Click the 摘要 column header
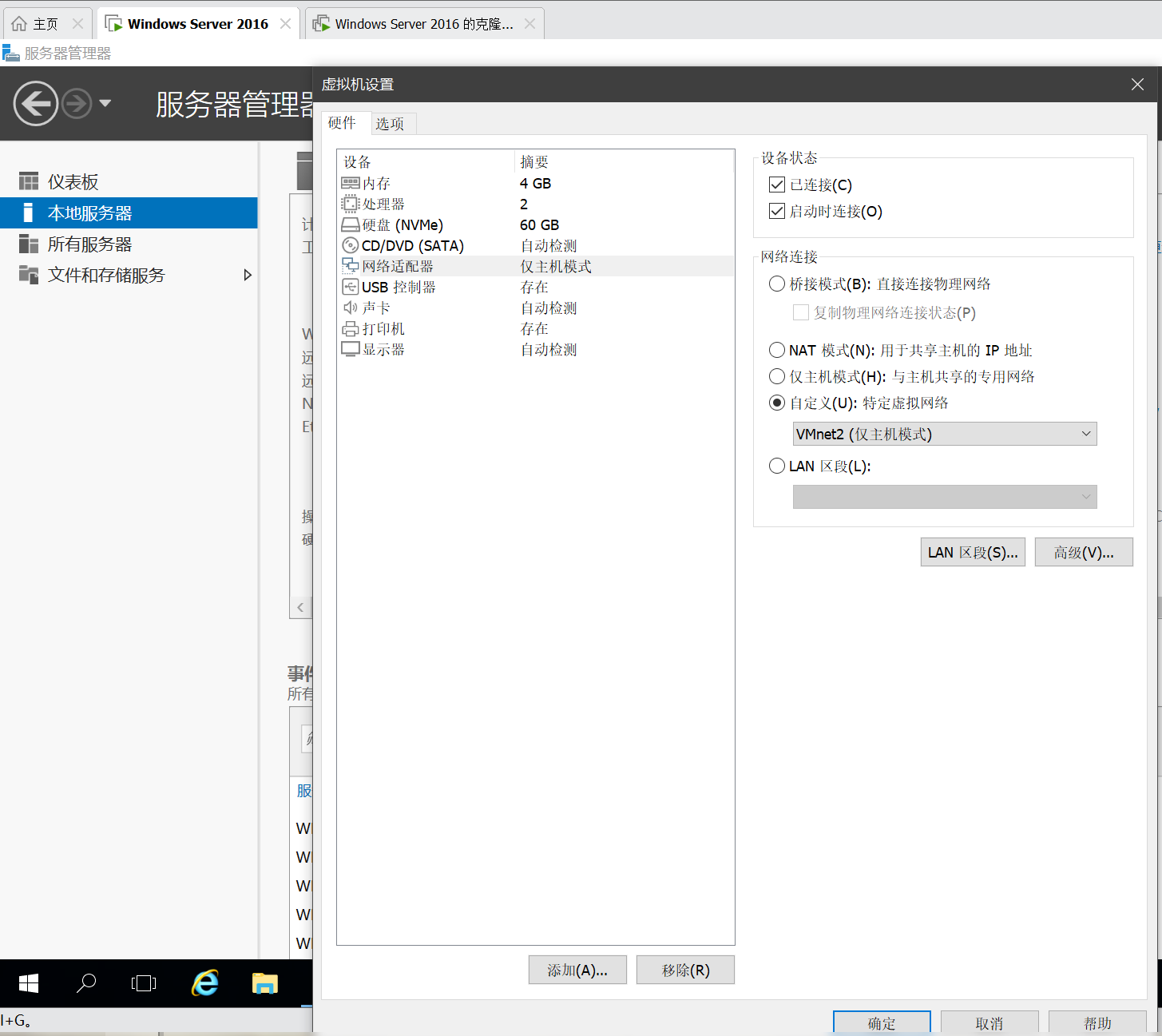 (624, 162)
